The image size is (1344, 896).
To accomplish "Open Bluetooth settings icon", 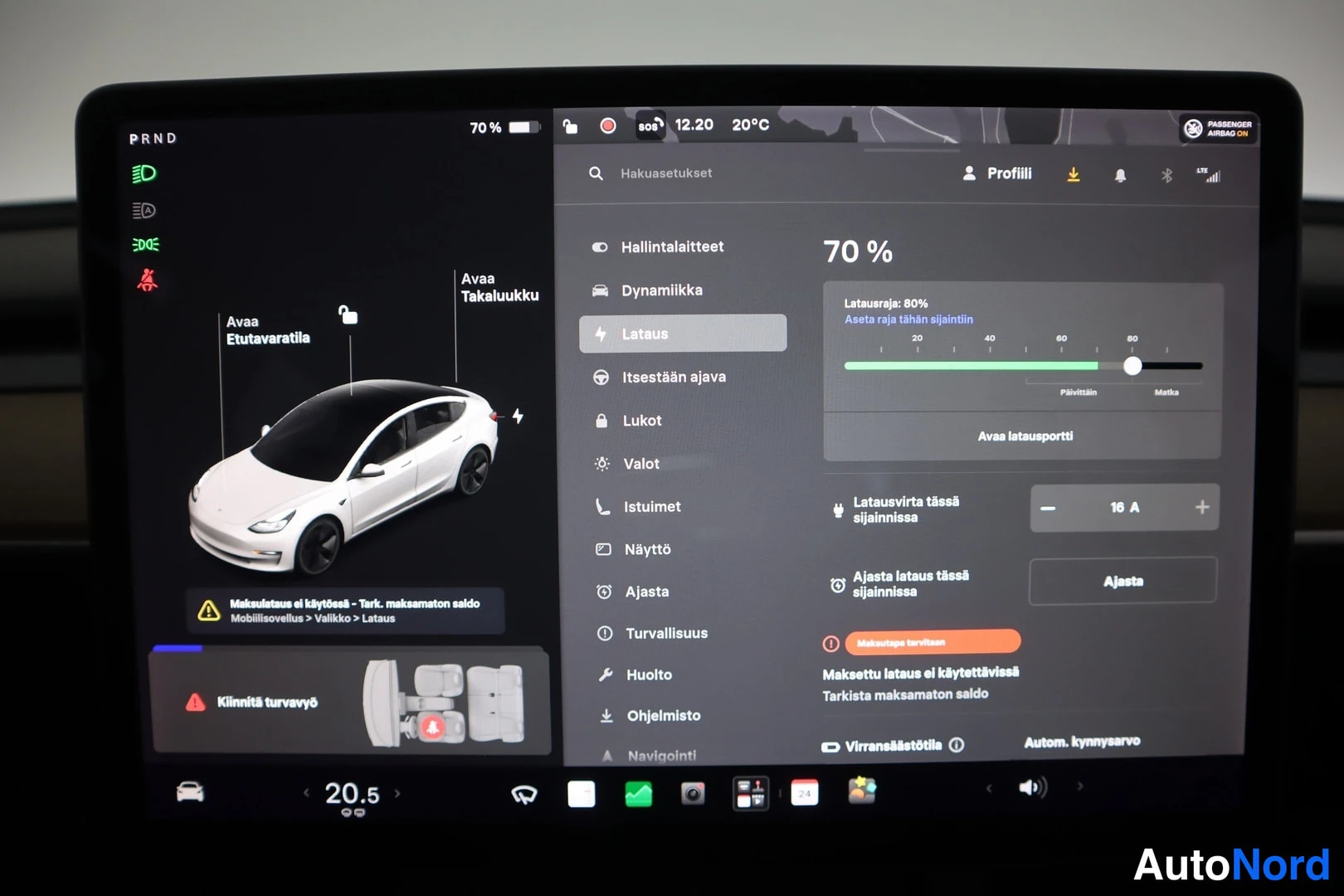I will tap(1166, 175).
